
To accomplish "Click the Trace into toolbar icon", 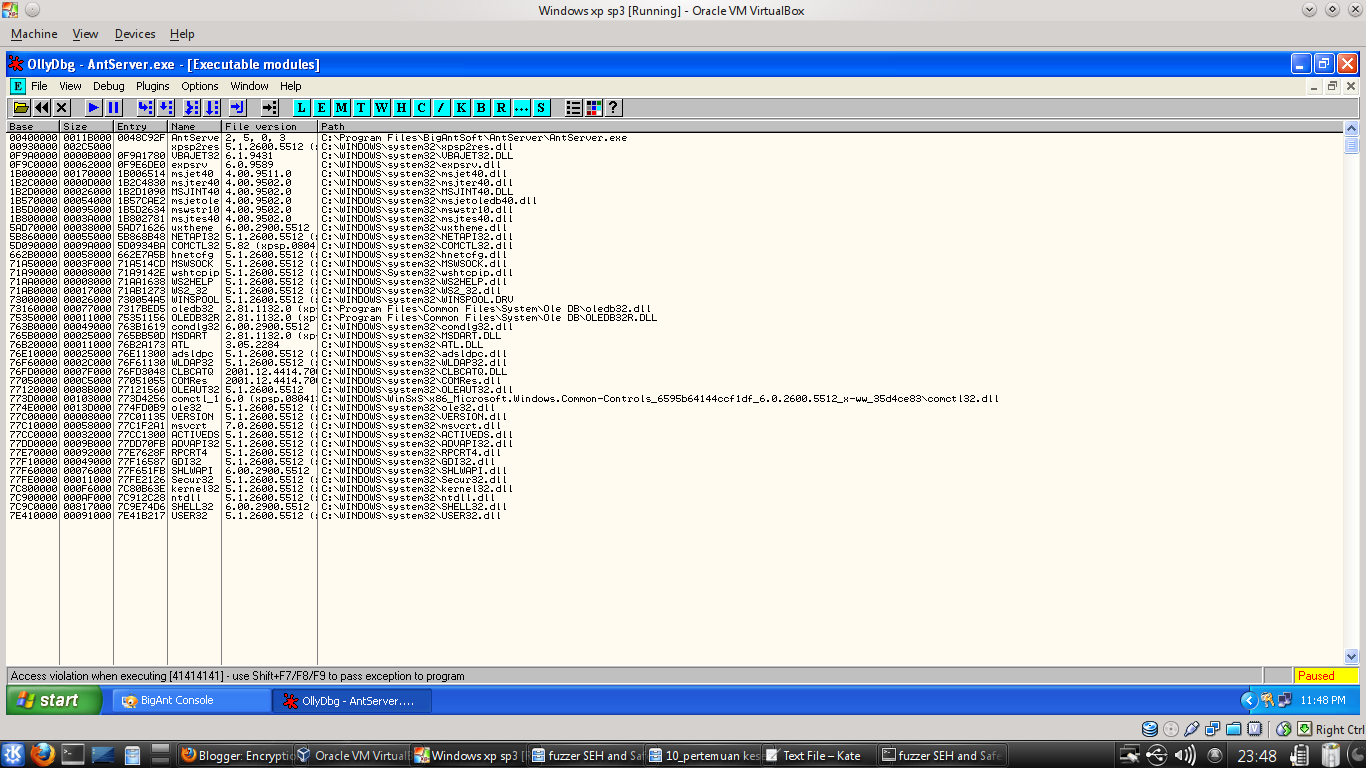I will (x=191, y=107).
